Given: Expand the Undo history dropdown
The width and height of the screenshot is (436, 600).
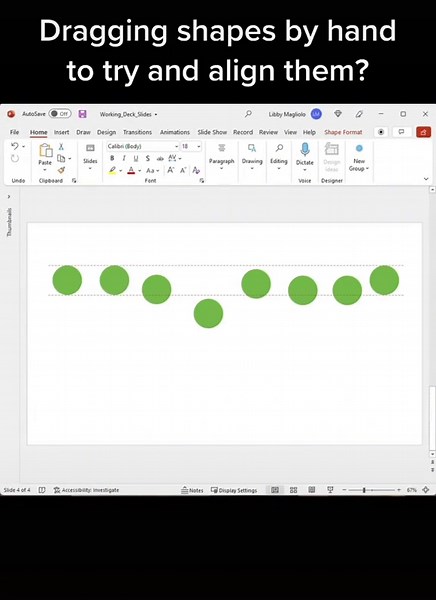Looking at the screenshot, I should click(23, 147).
